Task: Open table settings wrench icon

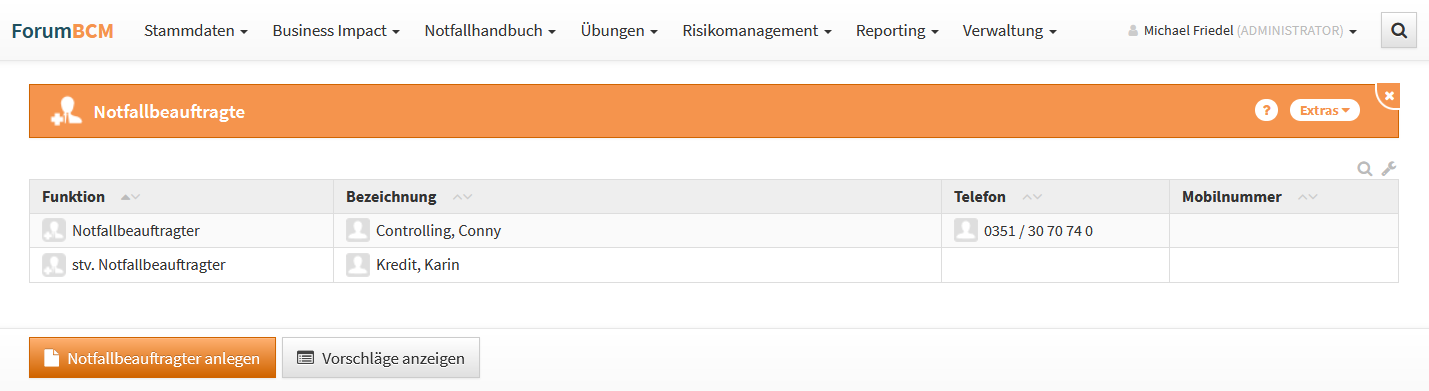Action: click(1388, 169)
